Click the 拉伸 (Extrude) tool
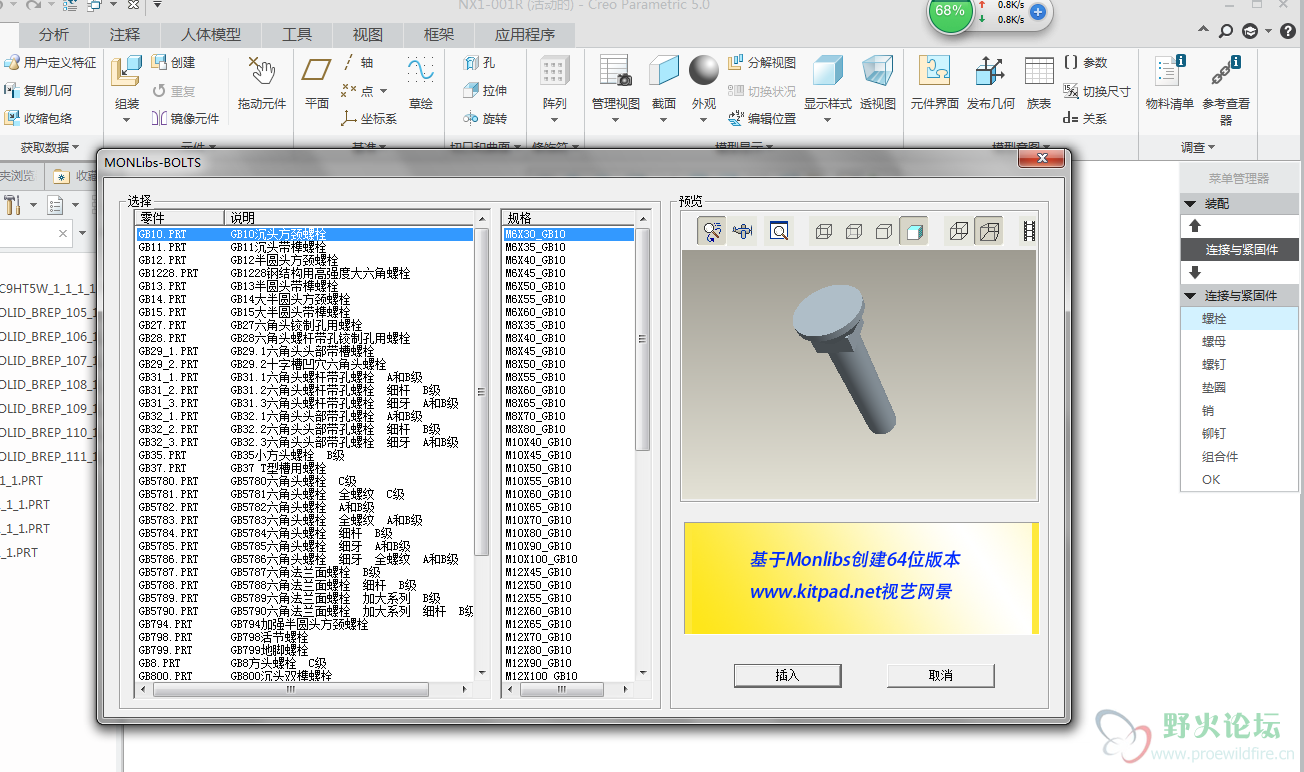The width and height of the screenshot is (1304, 772). [x=485, y=90]
